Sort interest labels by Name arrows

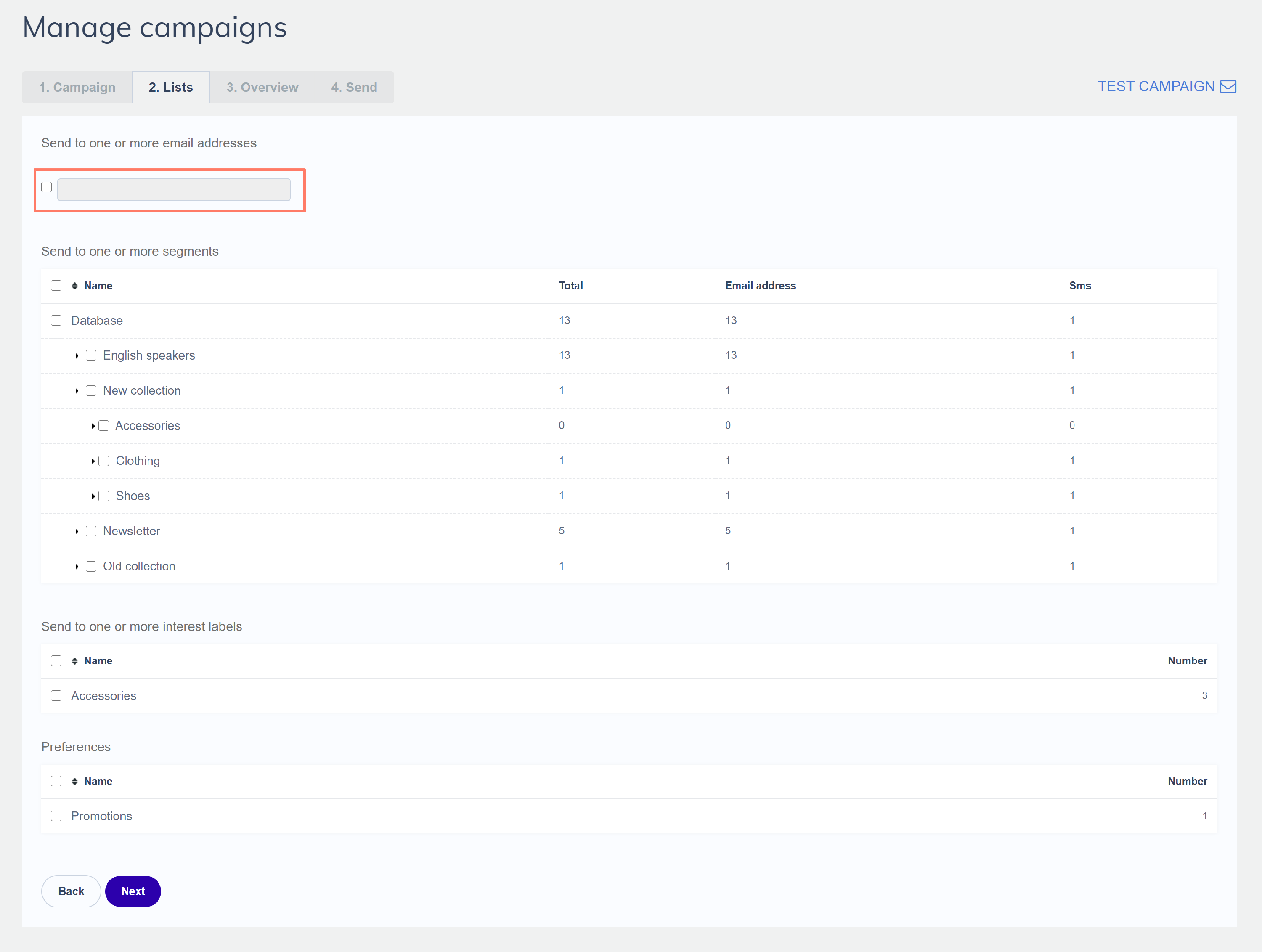tap(75, 661)
